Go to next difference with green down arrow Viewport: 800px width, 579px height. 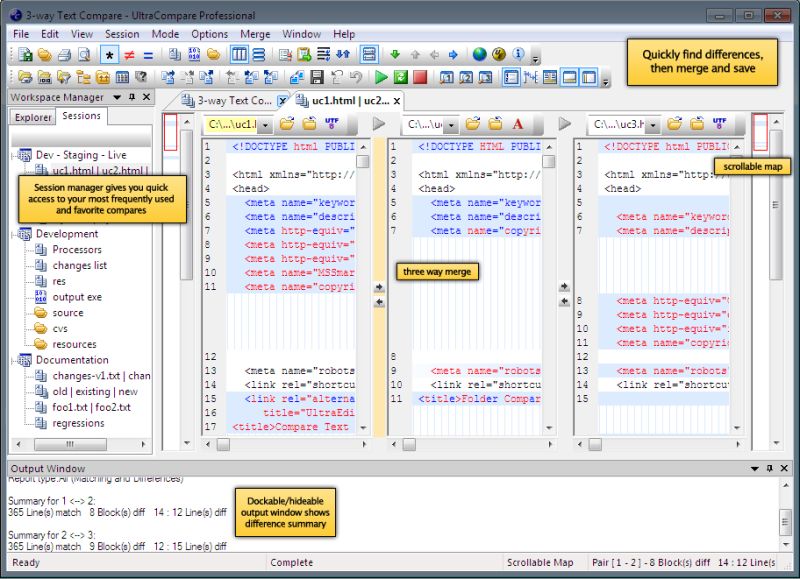(395, 54)
